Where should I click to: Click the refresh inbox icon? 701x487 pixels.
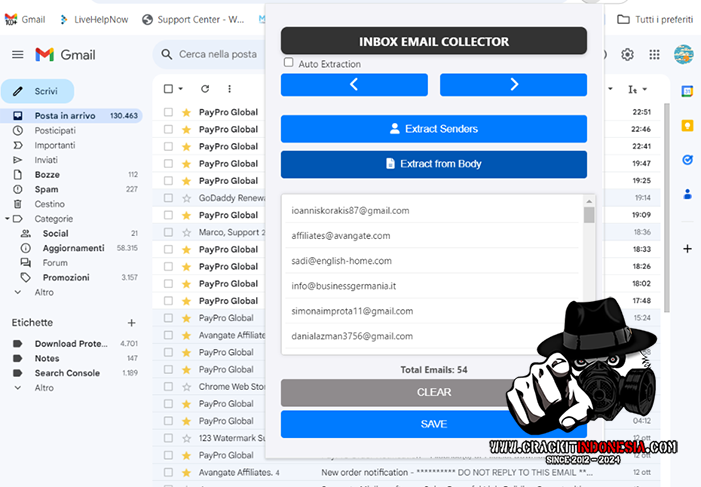pos(205,89)
